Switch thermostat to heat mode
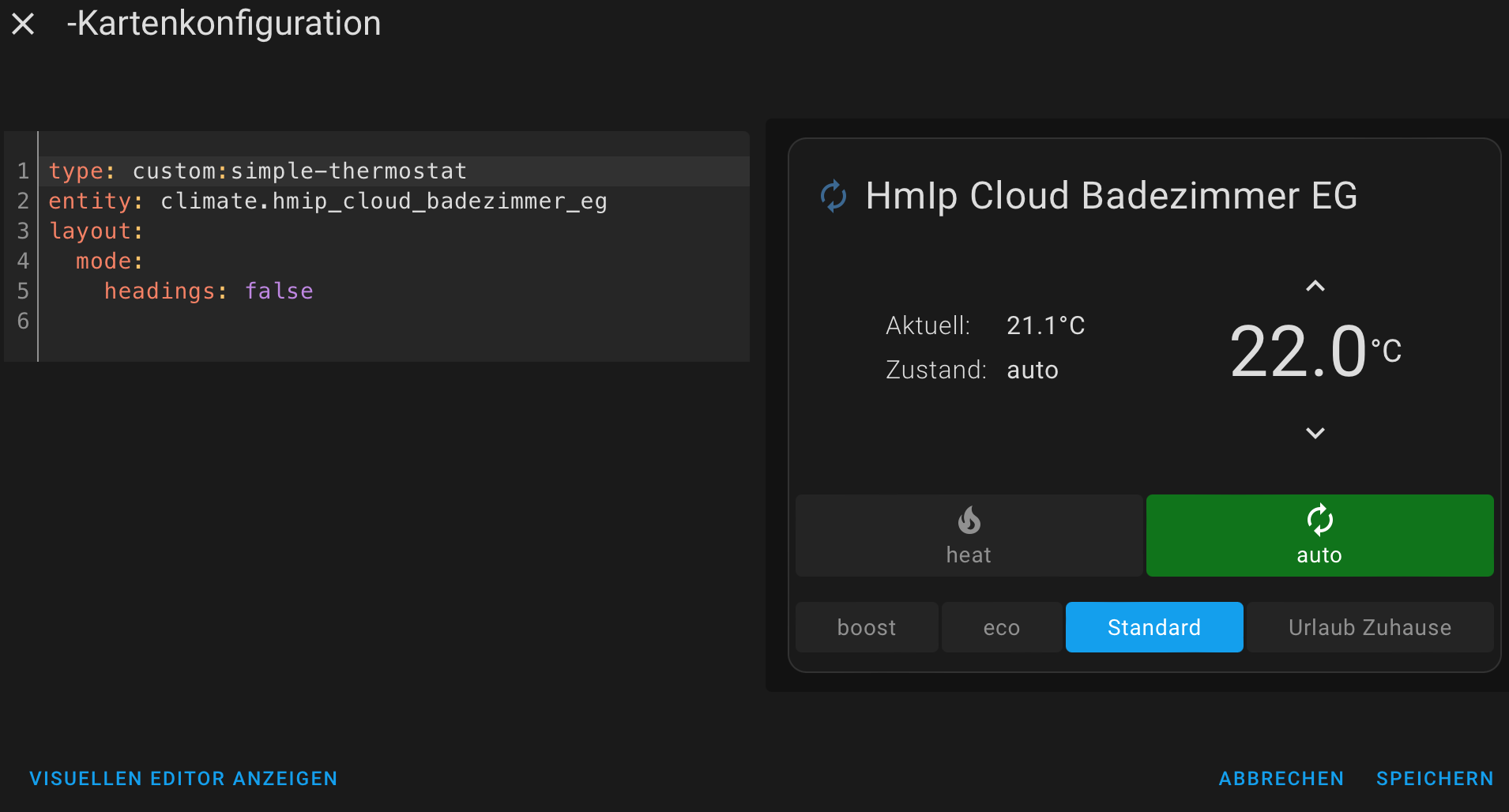 pos(969,536)
